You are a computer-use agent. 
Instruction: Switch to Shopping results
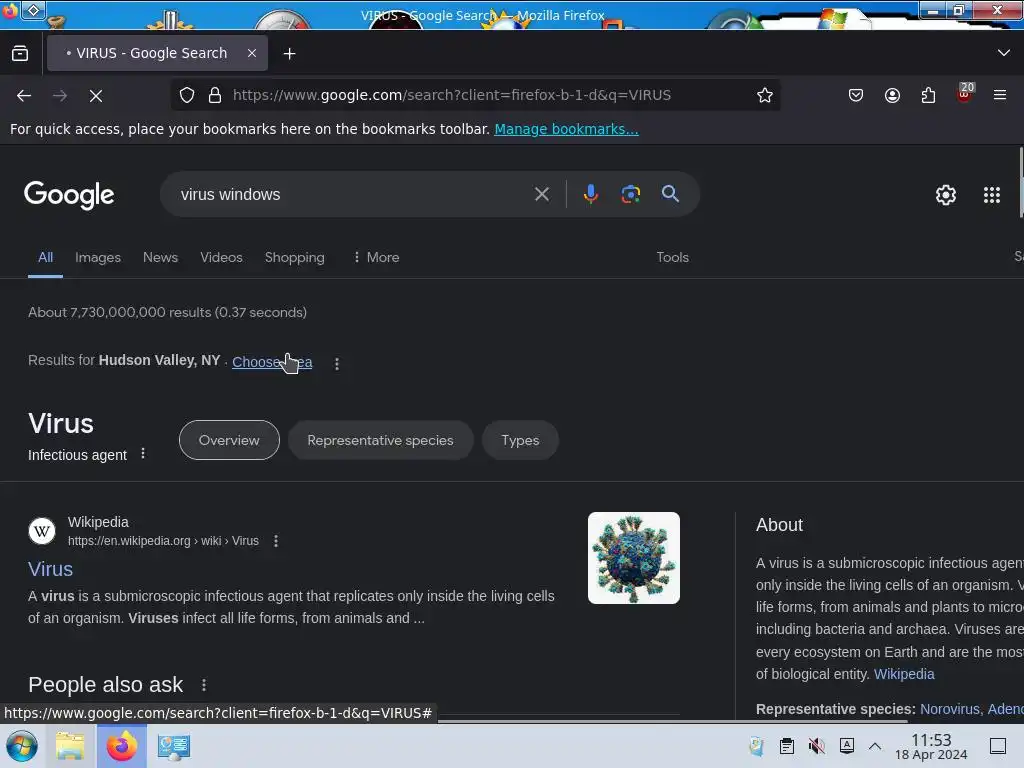click(x=295, y=257)
